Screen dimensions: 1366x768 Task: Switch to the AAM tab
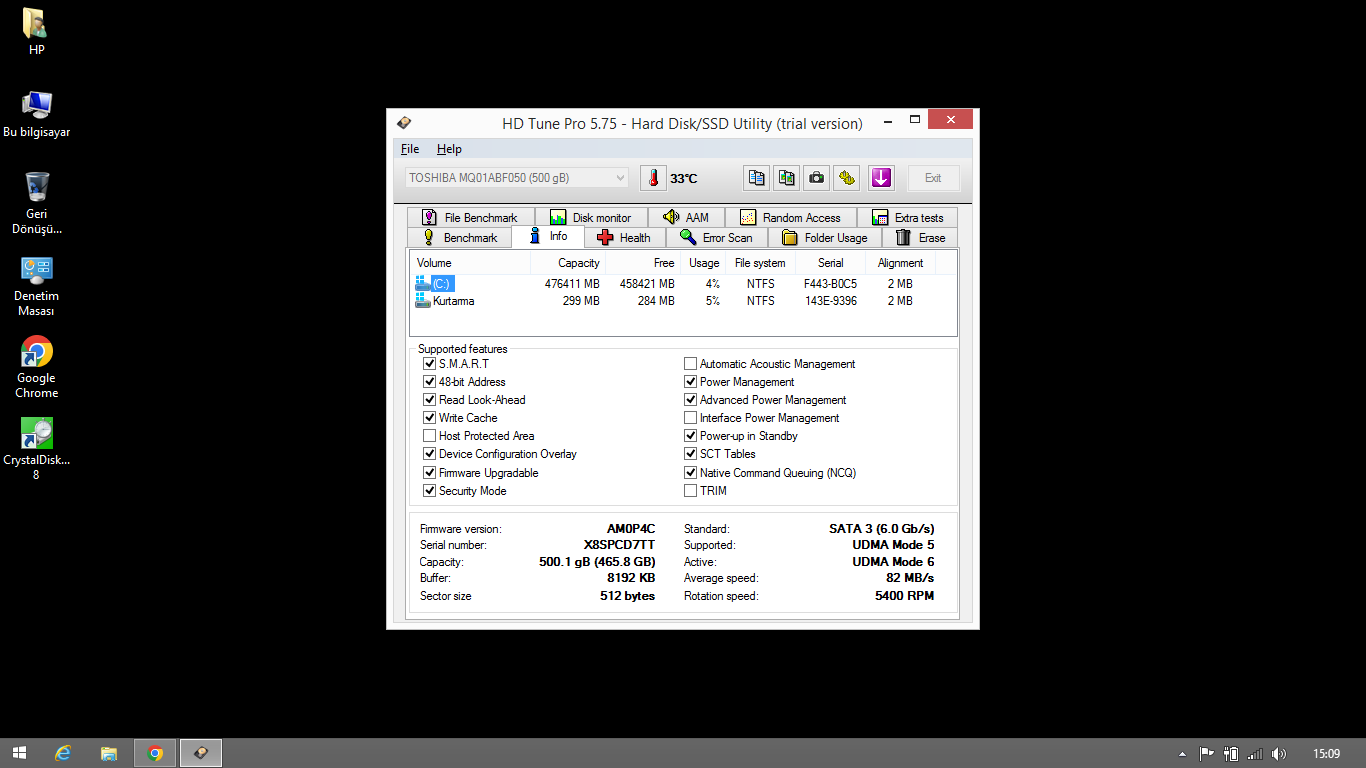coord(686,217)
